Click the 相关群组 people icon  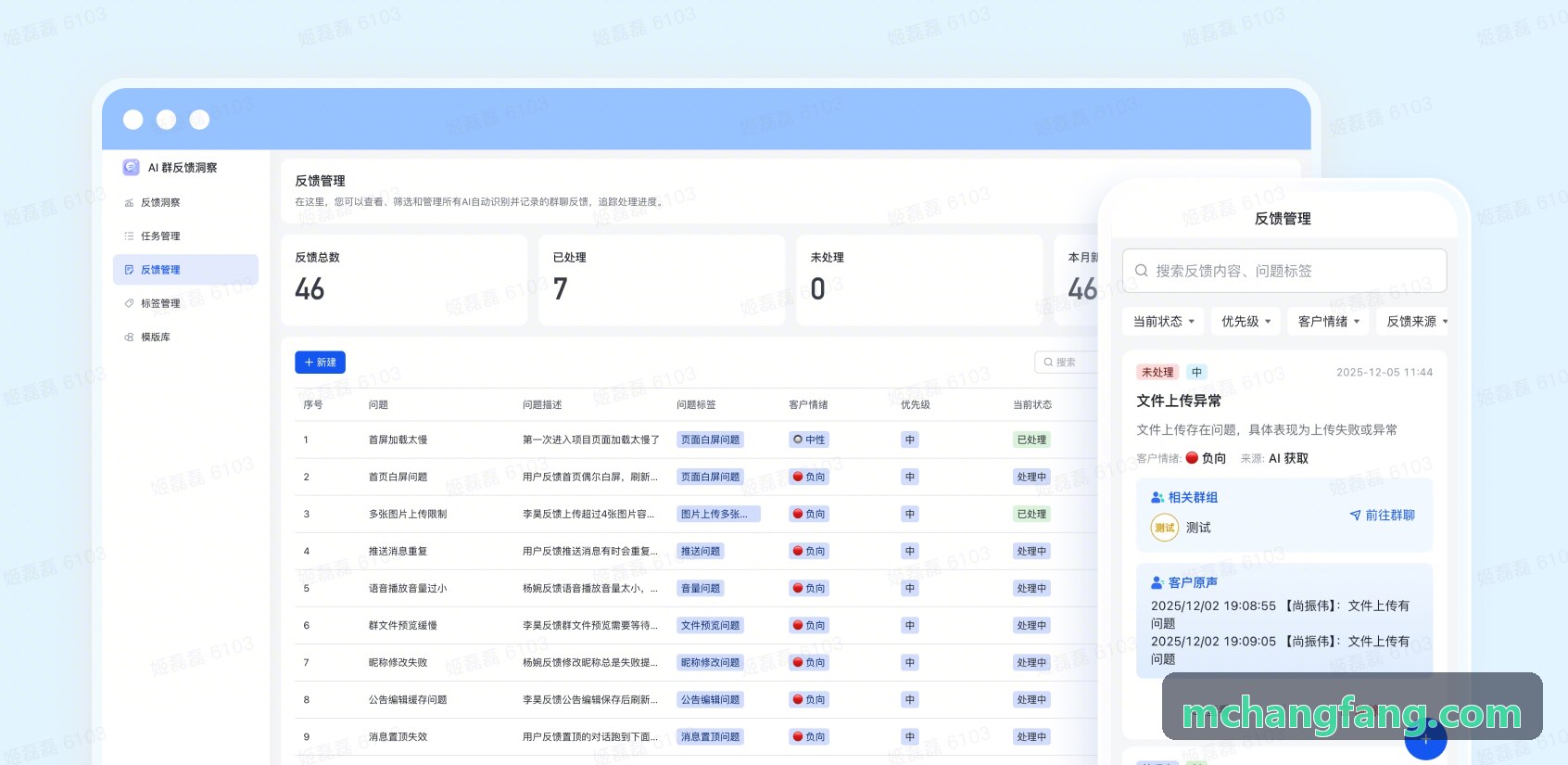click(x=1157, y=497)
